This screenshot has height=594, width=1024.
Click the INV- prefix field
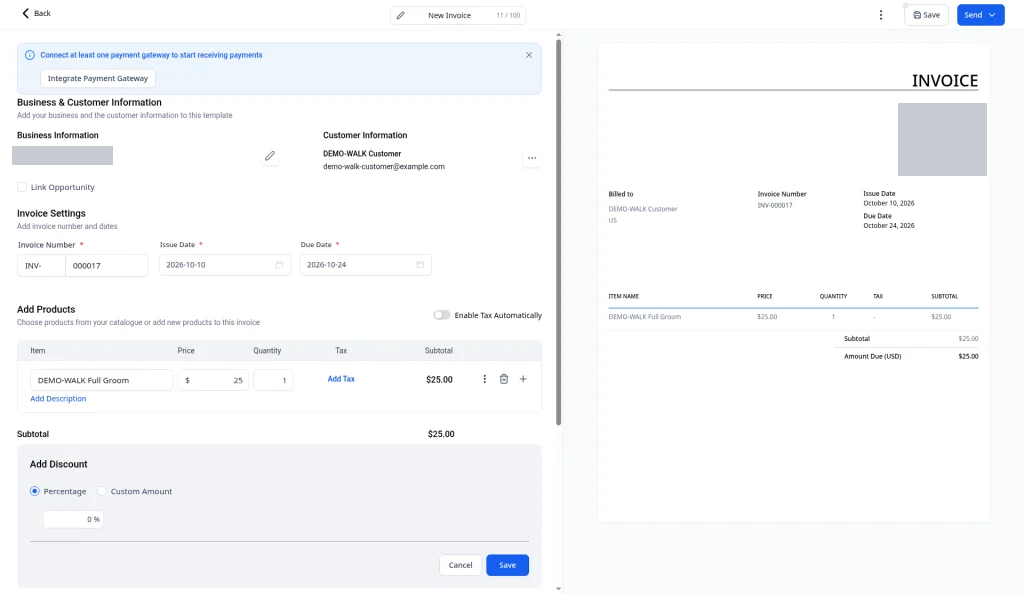pos(41,266)
